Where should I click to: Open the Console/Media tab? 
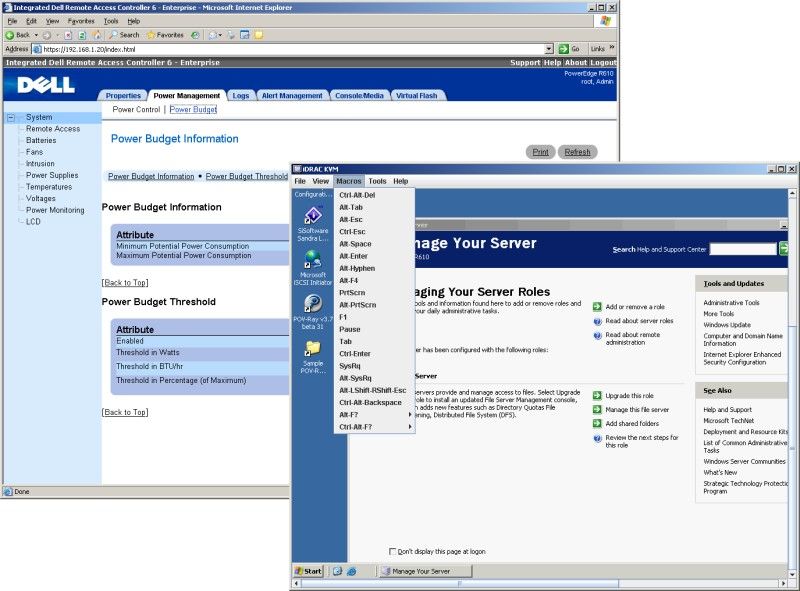[x=359, y=95]
